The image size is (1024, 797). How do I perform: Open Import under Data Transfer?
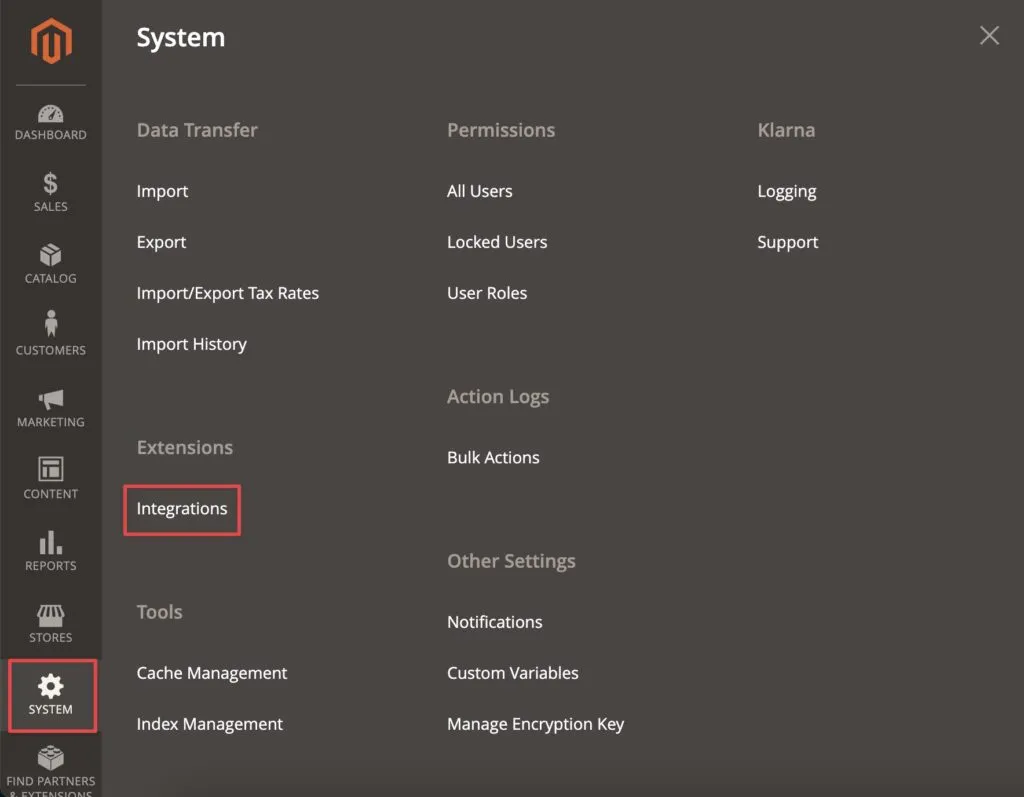point(162,191)
